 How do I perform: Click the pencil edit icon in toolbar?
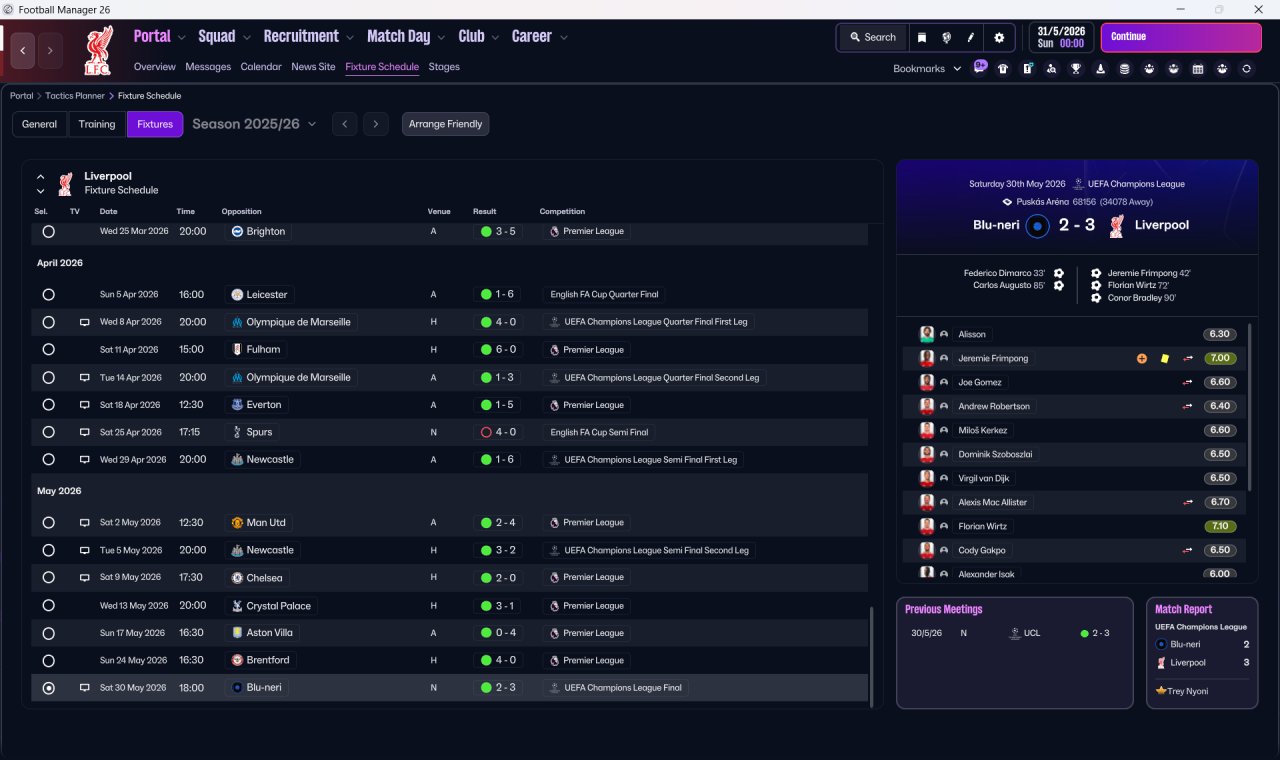click(x=970, y=37)
